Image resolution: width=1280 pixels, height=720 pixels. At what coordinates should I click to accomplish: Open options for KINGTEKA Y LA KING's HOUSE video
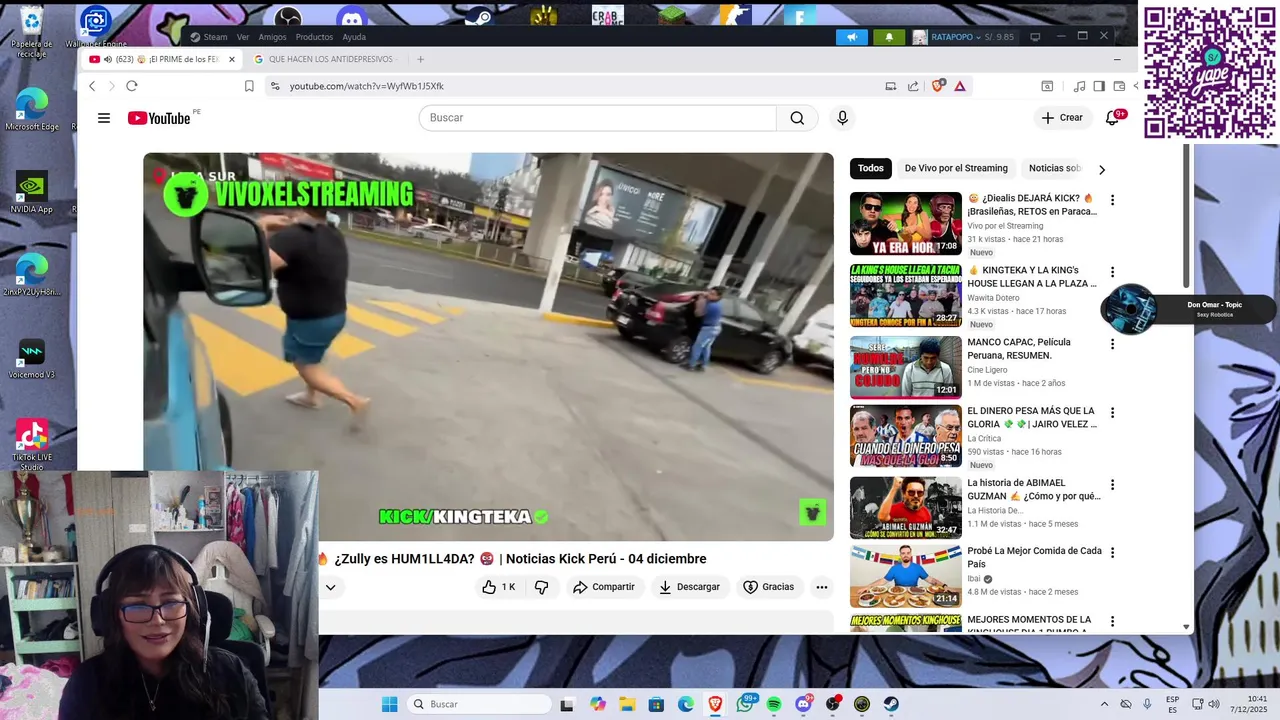point(1112,272)
